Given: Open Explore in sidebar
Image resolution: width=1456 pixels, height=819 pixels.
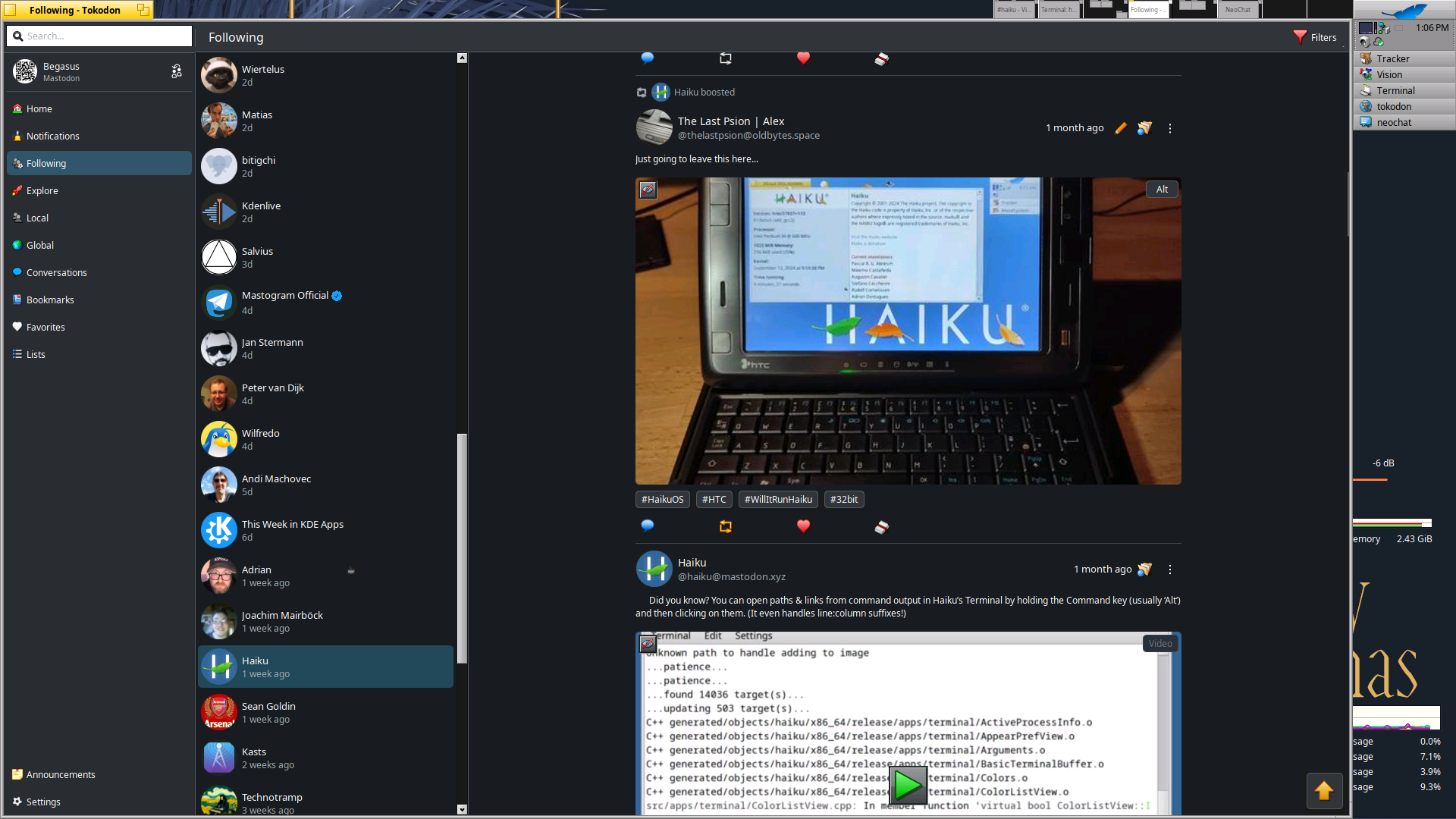Looking at the screenshot, I should (99, 191).
